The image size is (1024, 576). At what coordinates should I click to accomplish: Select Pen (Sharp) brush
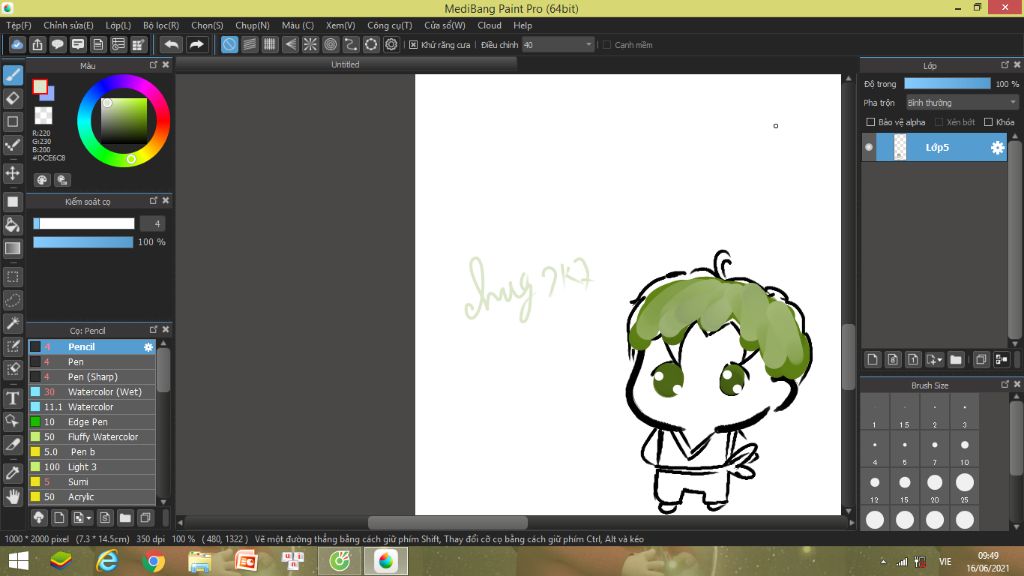tap(91, 377)
